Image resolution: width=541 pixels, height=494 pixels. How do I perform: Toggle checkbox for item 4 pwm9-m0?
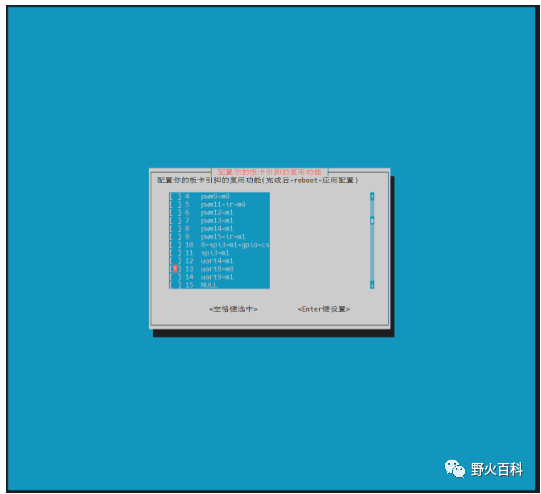tap(175, 196)
